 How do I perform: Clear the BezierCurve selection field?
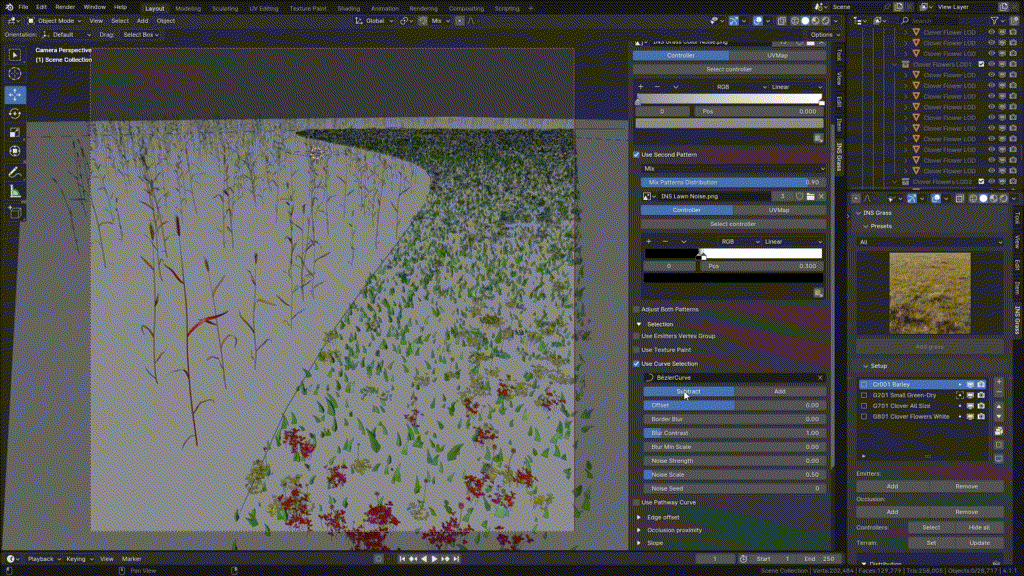click(820, 377)
